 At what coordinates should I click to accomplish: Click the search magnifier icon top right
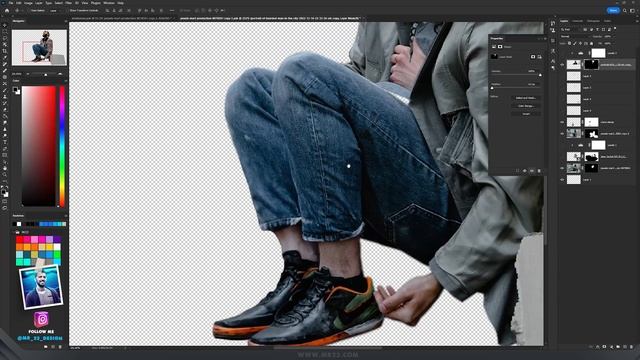coord(624,11)
